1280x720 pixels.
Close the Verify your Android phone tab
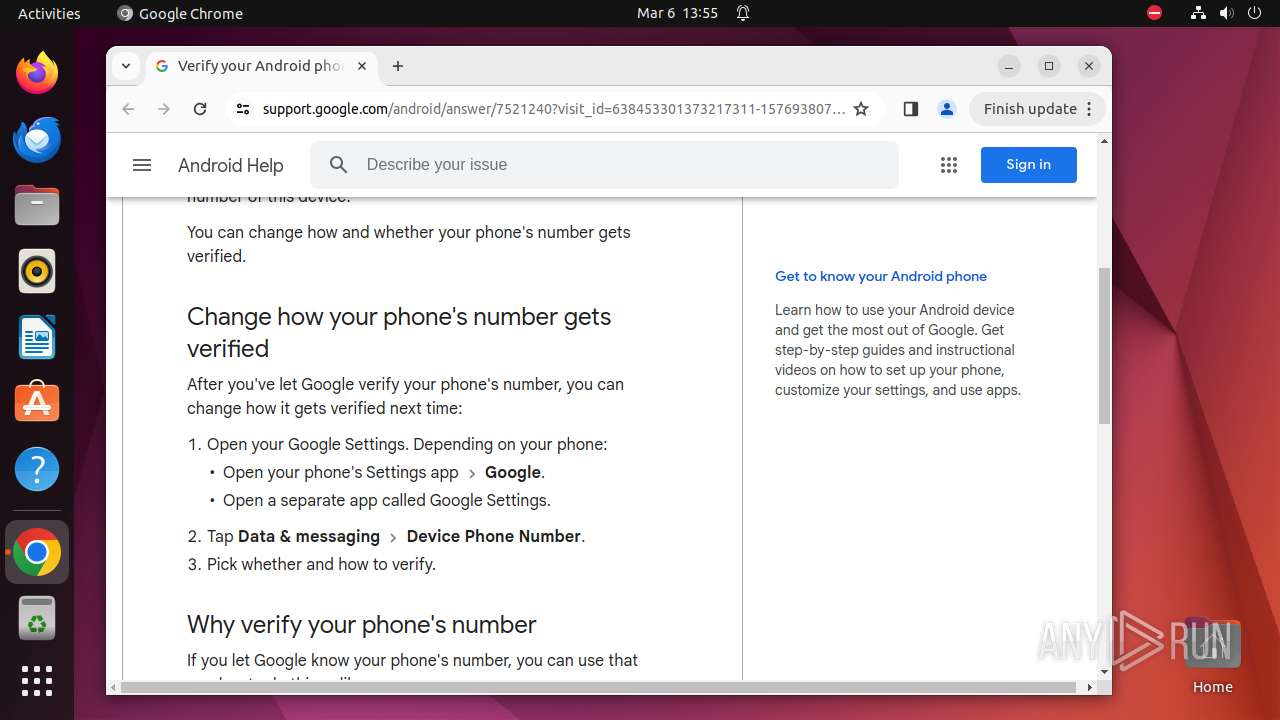[x=362, y=66]
